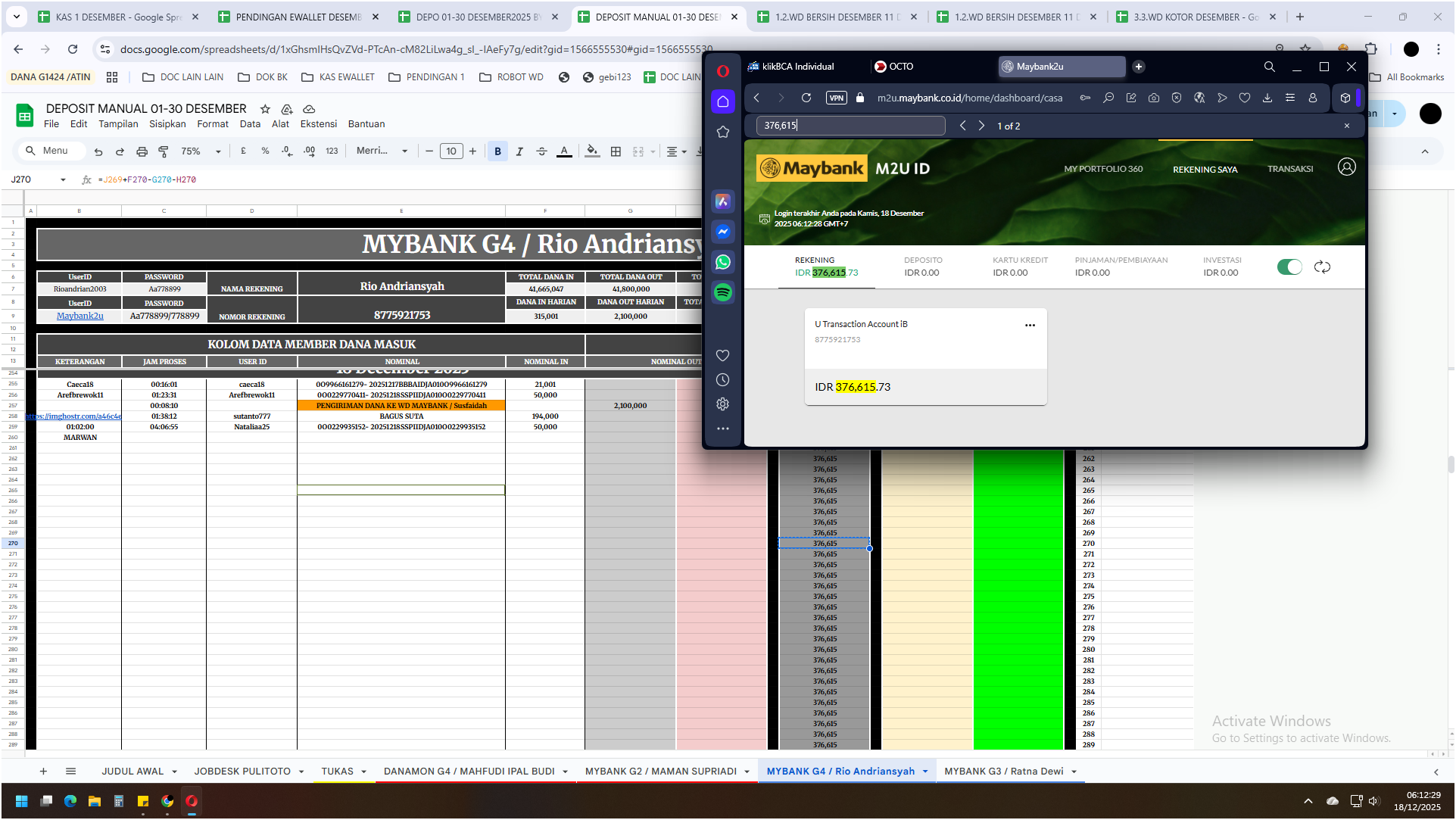Screen dimensions: 1456x820
Task: Open Messenger from the Opera sidebar
Action: point(722,232)
